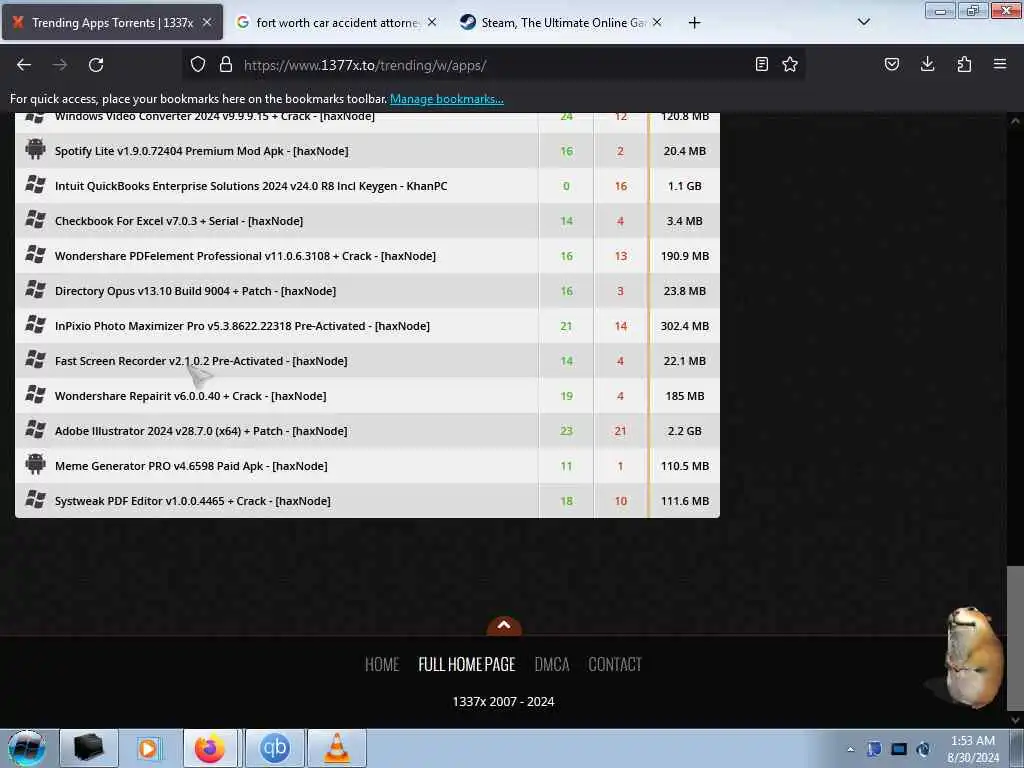Screen dimensions: 1024x768
Task: Click the Windows icon beside Intuit QuickBooks
Action: click(35, 184)
